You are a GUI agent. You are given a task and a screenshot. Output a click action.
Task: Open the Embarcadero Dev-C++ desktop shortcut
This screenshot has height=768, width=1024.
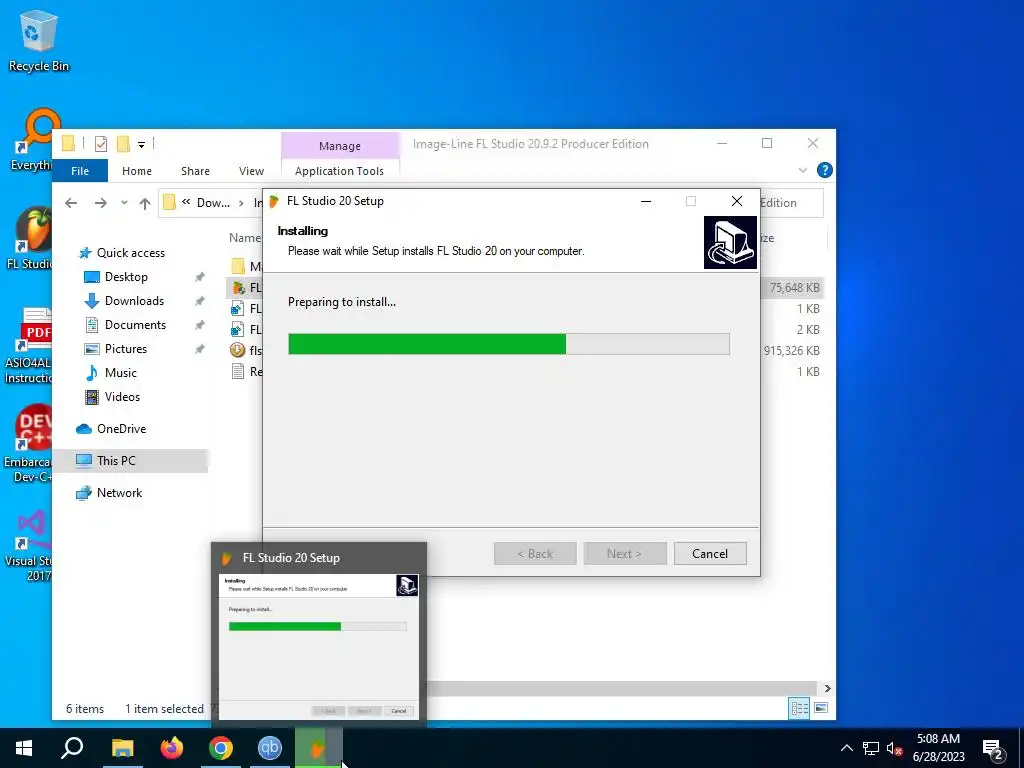click(x=27, y=444)
